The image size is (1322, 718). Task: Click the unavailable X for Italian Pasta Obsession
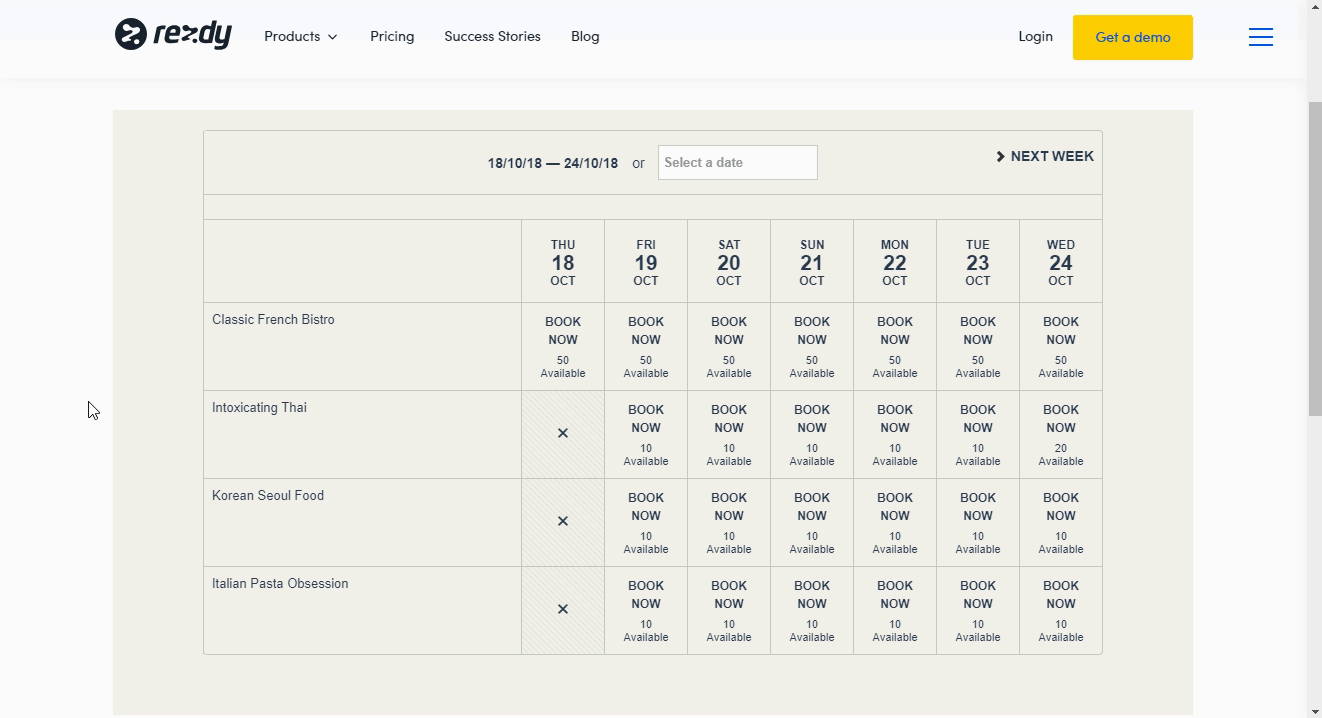tap(562, 609)
